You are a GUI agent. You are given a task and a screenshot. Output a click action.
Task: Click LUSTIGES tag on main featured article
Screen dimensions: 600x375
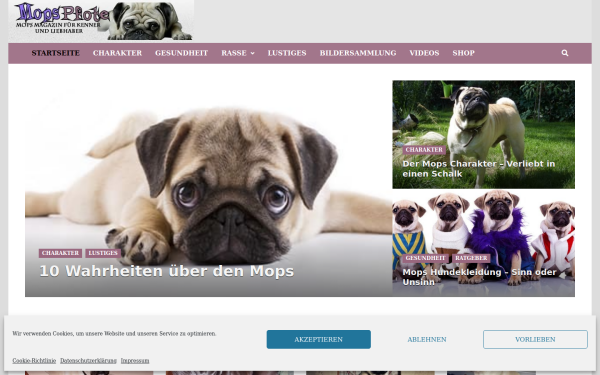[x=103, y=253]
